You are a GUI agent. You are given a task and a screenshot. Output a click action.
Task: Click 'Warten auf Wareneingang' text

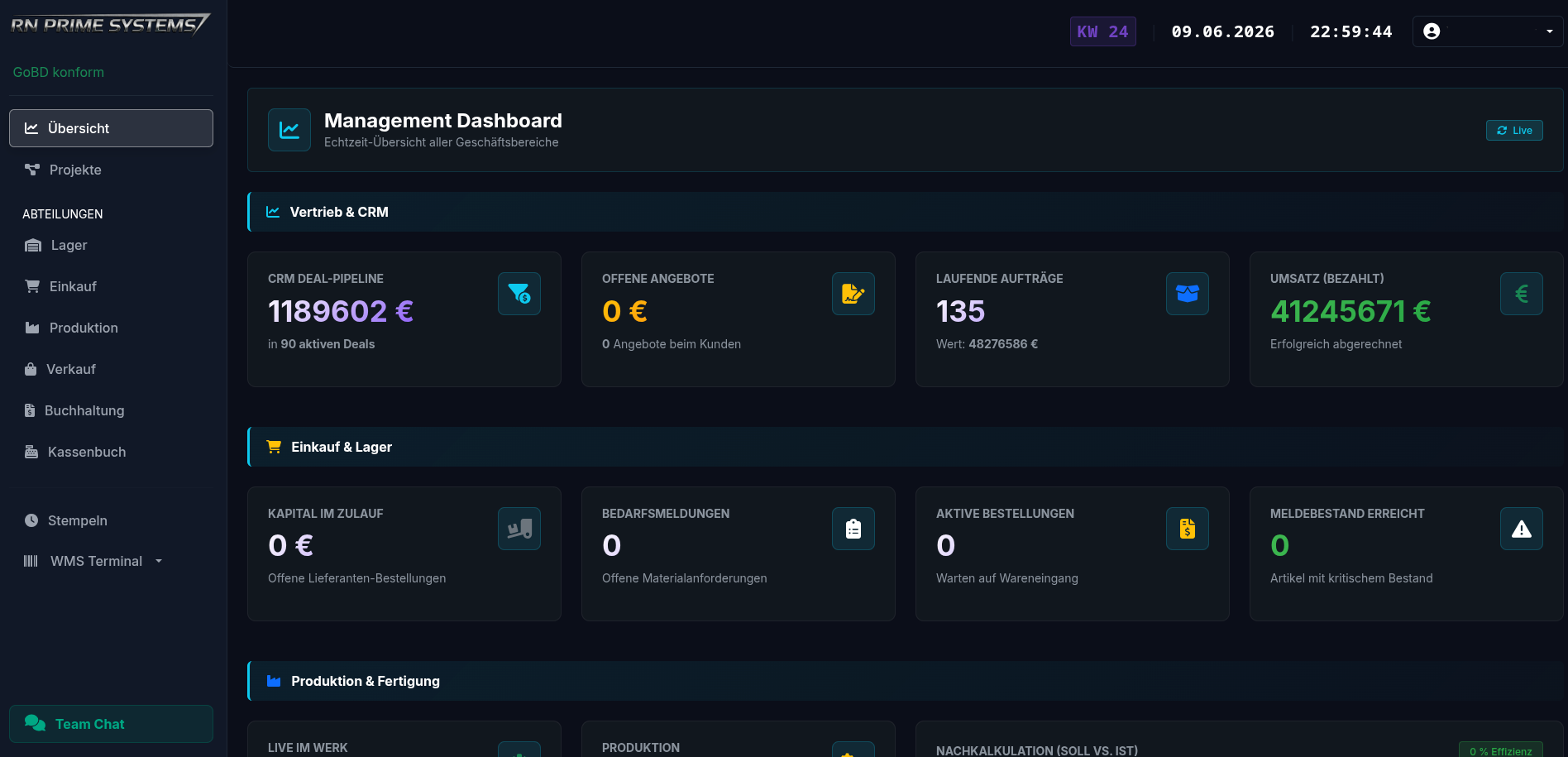point(1007,578)
